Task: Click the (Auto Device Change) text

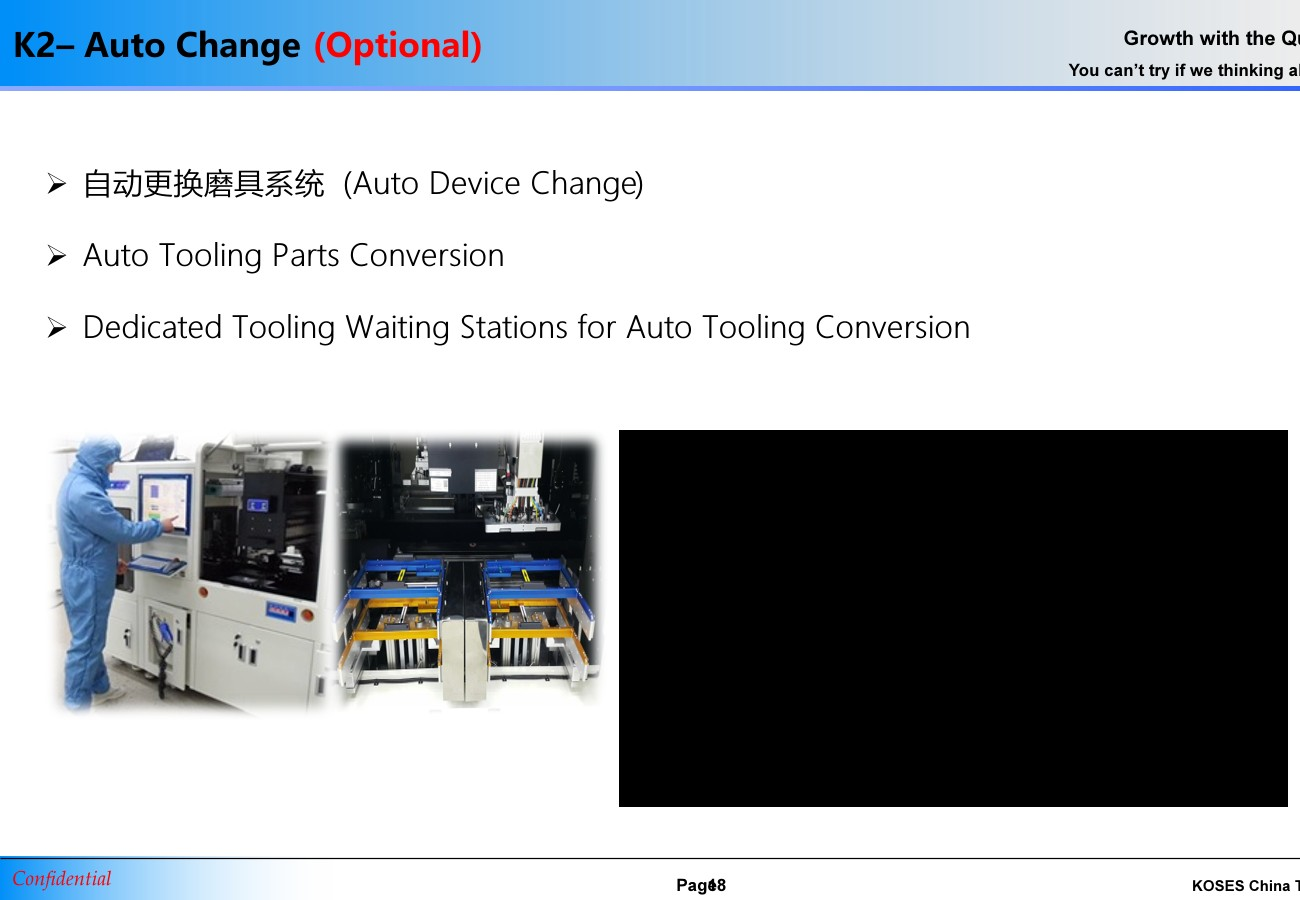Action: coord(492,184)
